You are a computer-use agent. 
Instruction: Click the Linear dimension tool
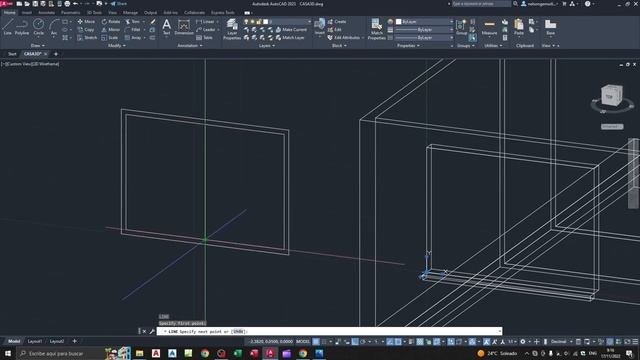coord(205,21)
